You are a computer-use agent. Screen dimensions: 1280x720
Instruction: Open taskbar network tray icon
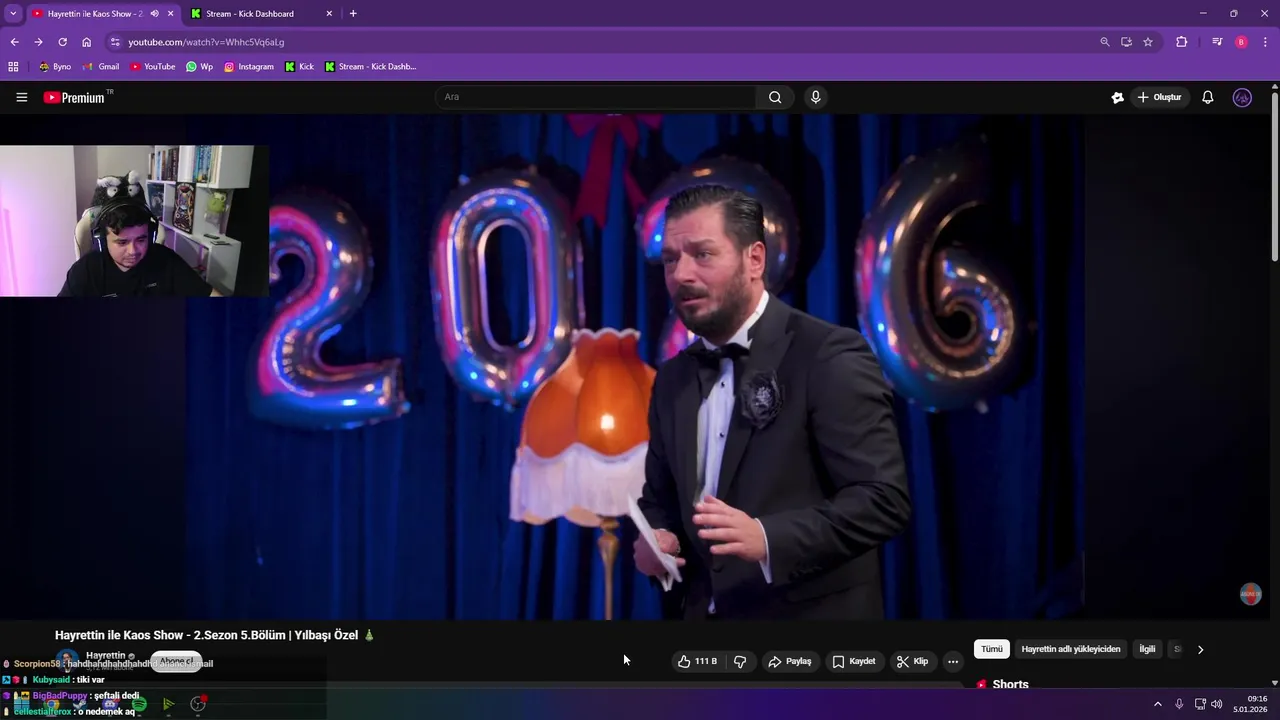pos(1200,704)
